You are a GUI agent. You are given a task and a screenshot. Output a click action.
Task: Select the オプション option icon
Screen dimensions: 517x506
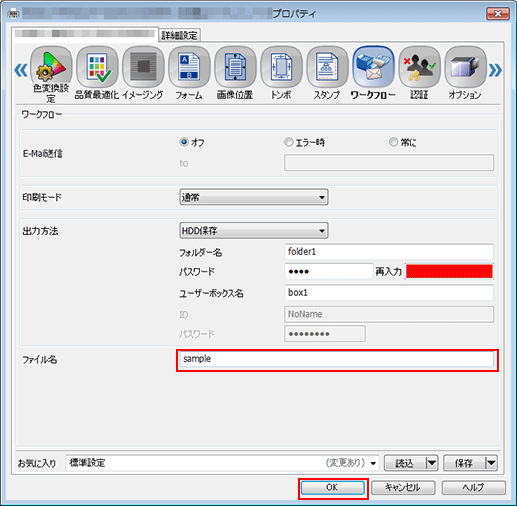(465, 67)
